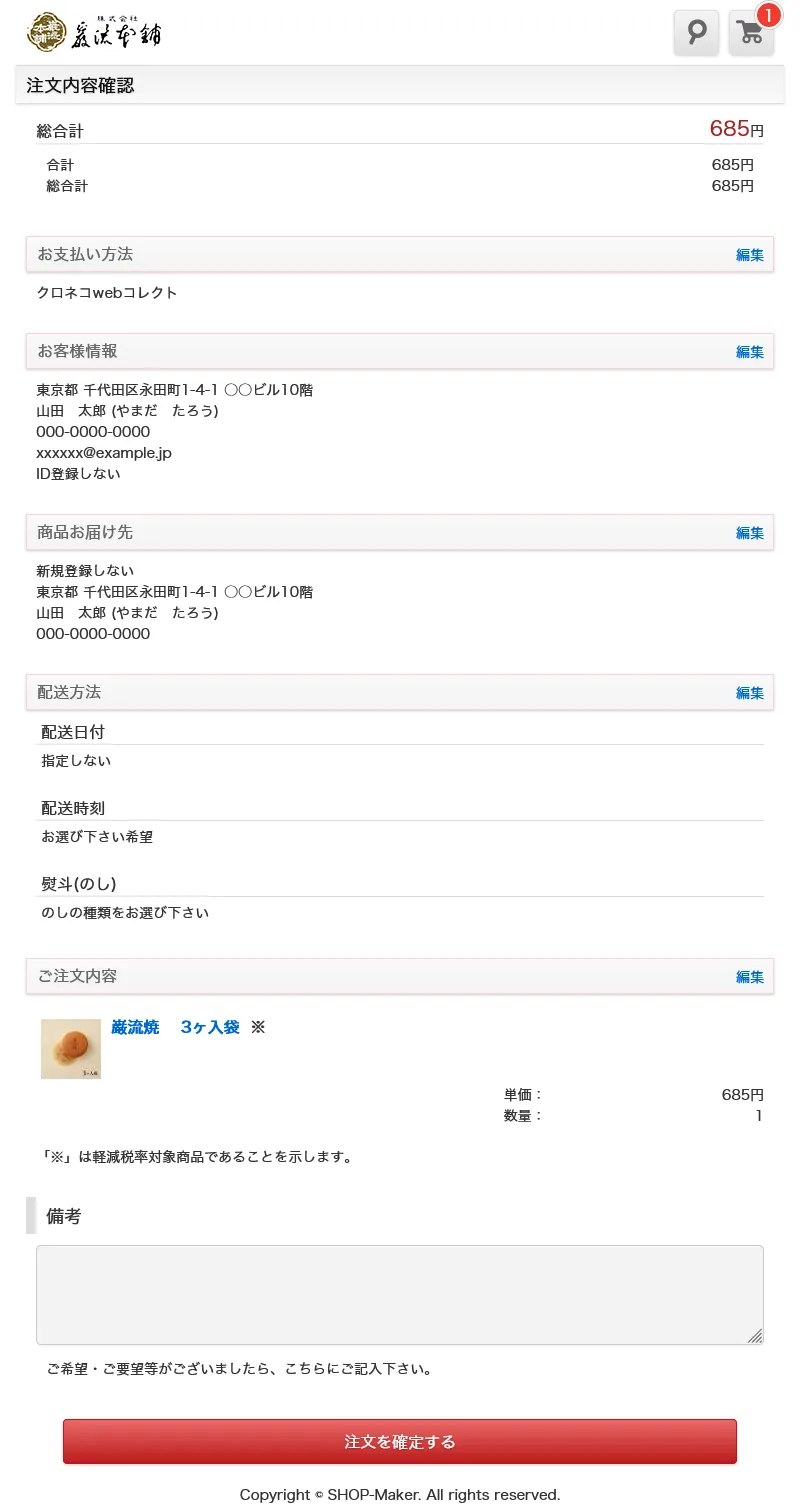Screen dimensions: 800x1505
Task: Click the customer phone number under お客様情報
Action: pyautogui.click(x=93, y=432)
